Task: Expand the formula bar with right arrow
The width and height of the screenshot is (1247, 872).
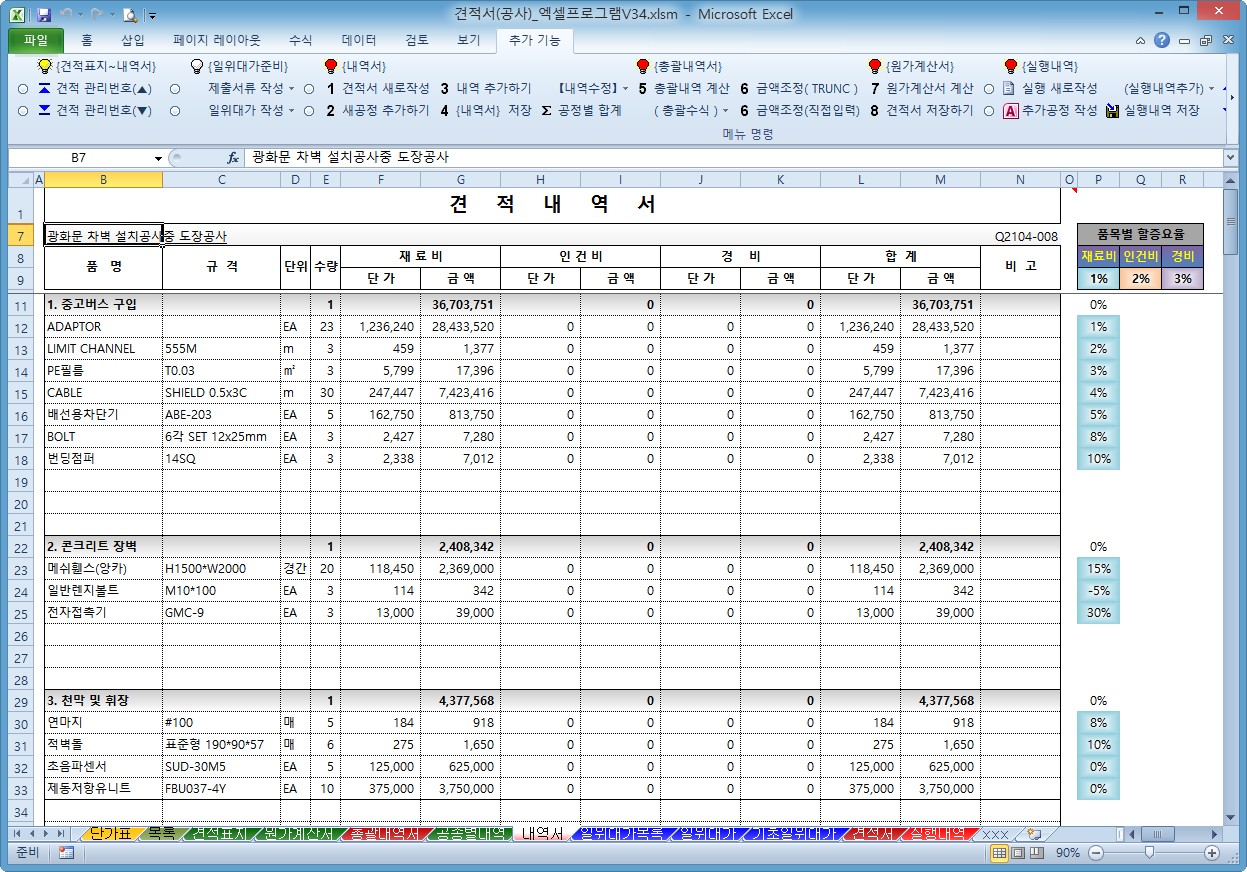Action: pyautogui.click(x=1230, y=158)
